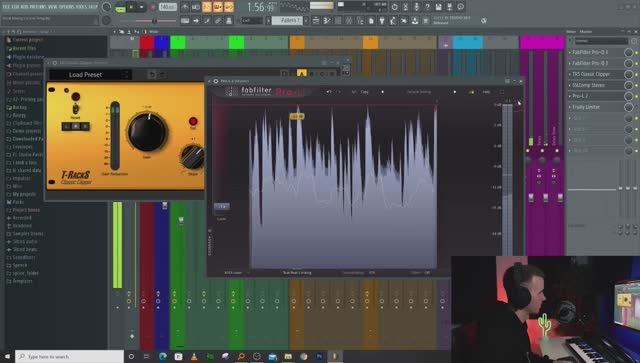Select the middle T-RackS A/B preset button
The width and height of the screenshot is (640, 363).
pyautogui.click(x=76, y=127)
